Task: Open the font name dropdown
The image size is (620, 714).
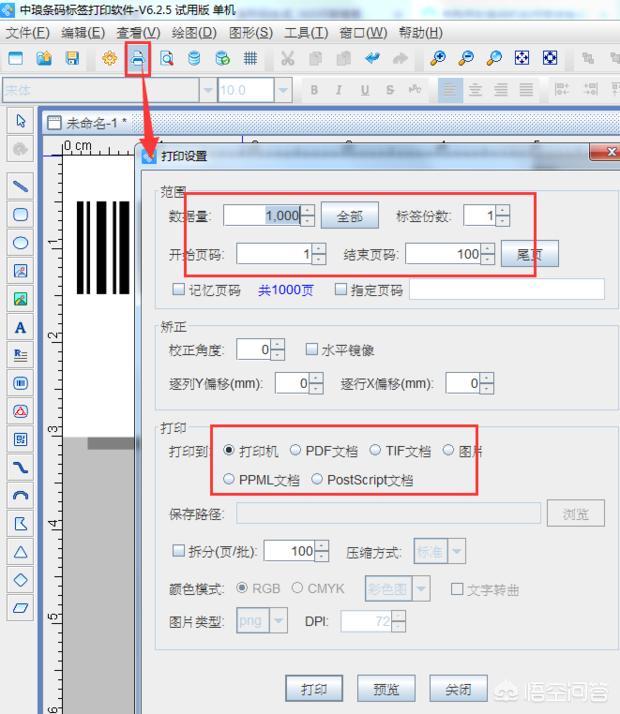Action: (x=208, y=90)
